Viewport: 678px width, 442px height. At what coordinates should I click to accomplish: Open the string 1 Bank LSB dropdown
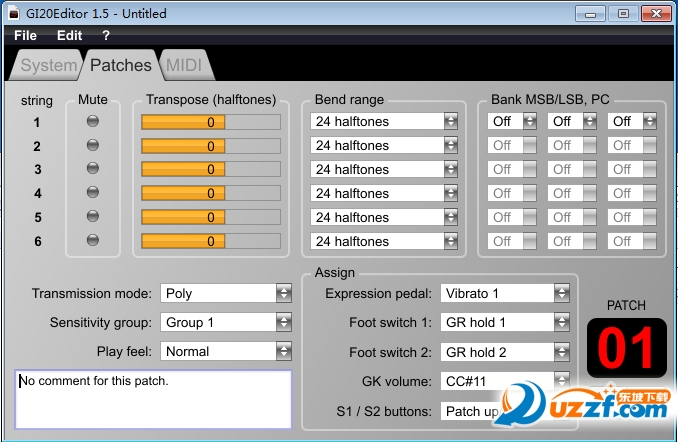click(x=572, y=122)
